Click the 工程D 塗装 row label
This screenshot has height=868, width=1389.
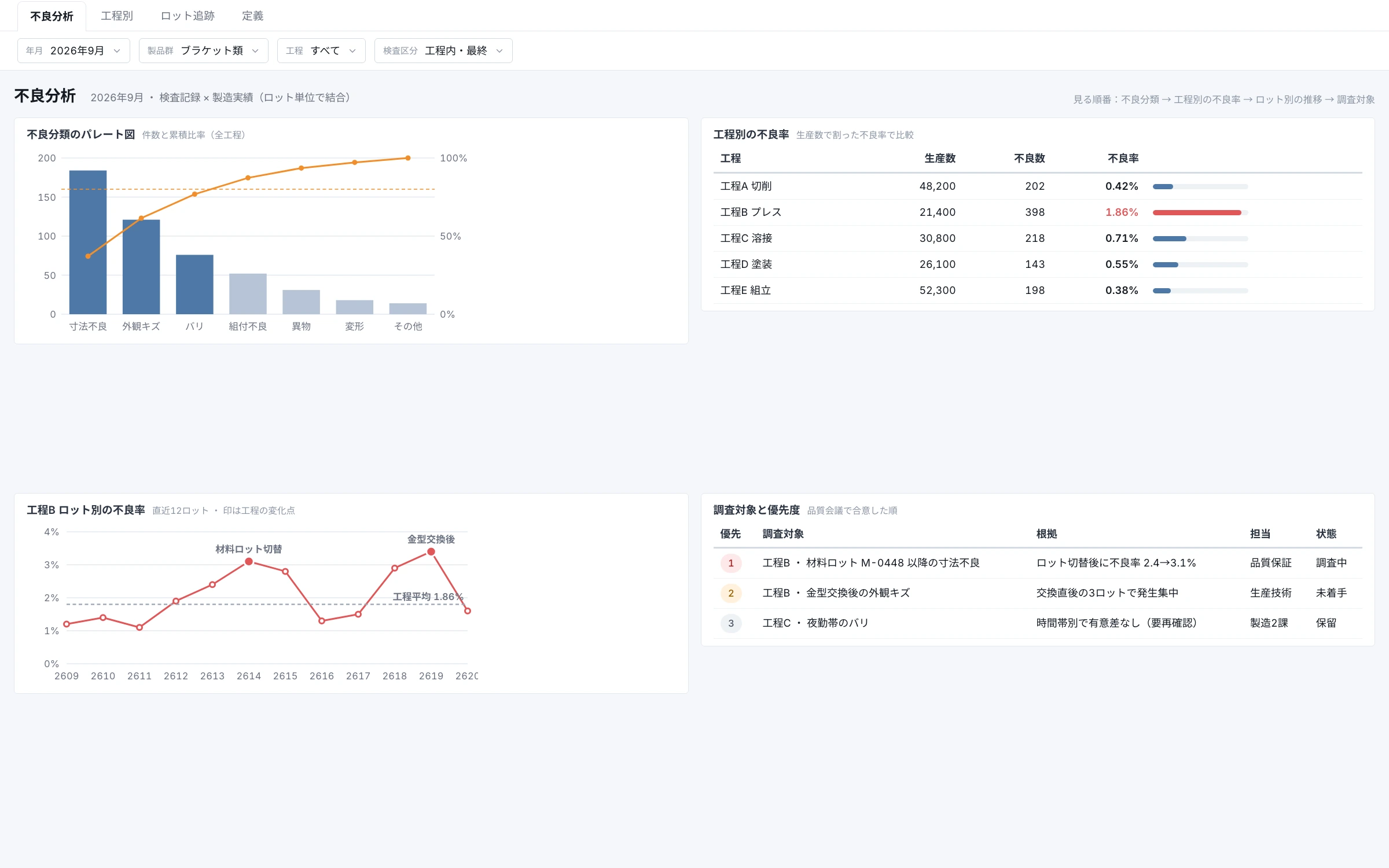click(x=746, y=264)
